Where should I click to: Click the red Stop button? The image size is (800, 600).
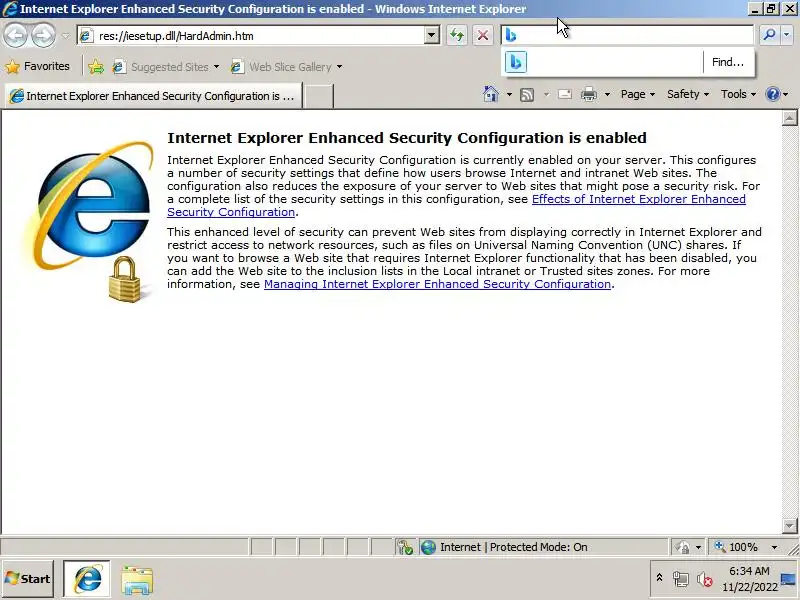coord(483,36)
